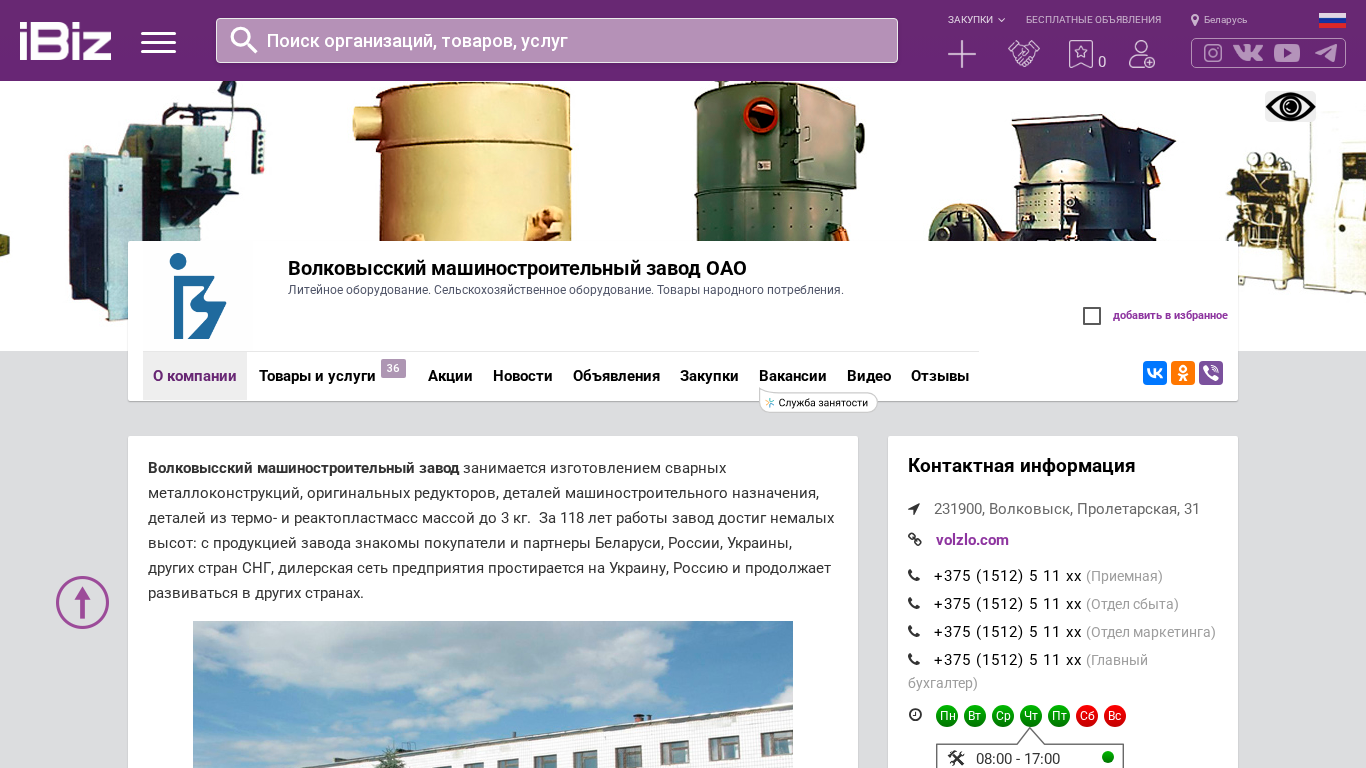Click the link icon beside volzlo.com
This screenshot has height=768, width=1366.
914,540
